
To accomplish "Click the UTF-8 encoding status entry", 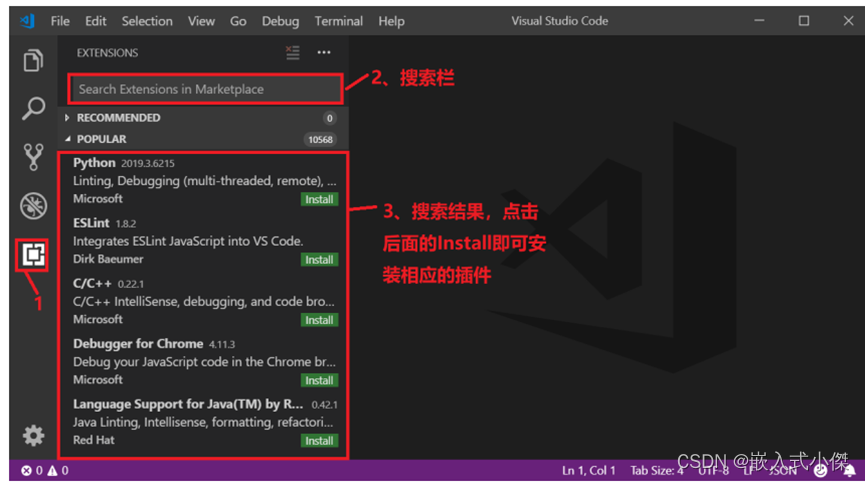I will [713, 470].
